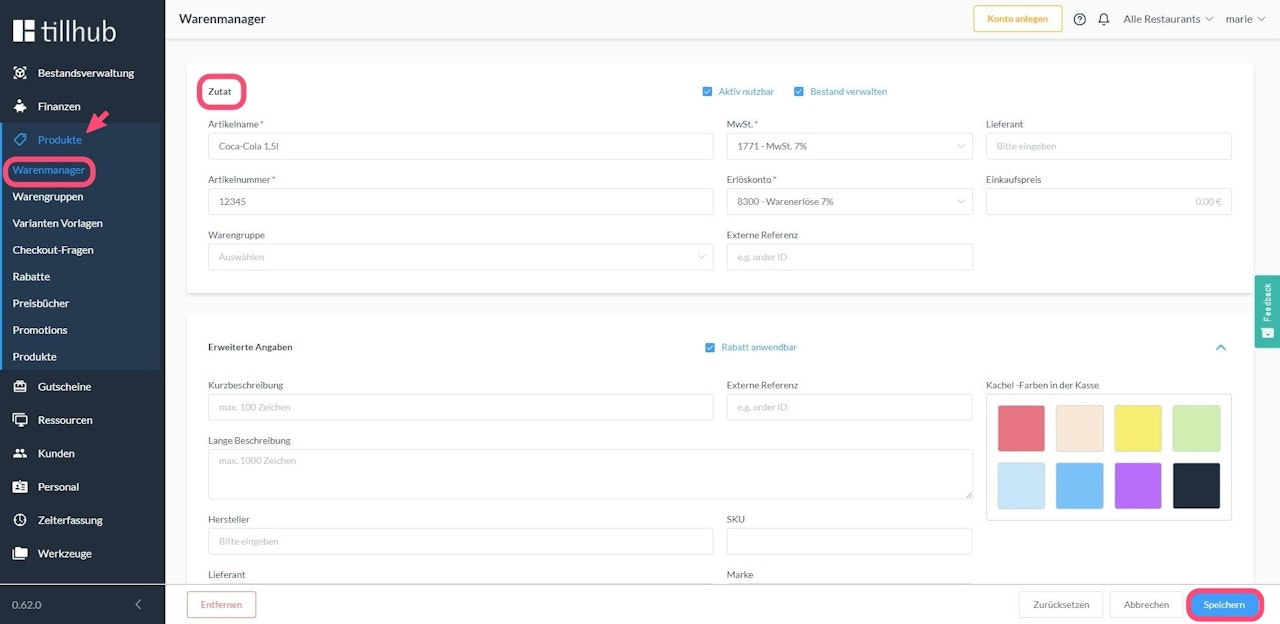
Task: Toggle Bestand verwalten checkbox
Action: click(x=799, y=91)
